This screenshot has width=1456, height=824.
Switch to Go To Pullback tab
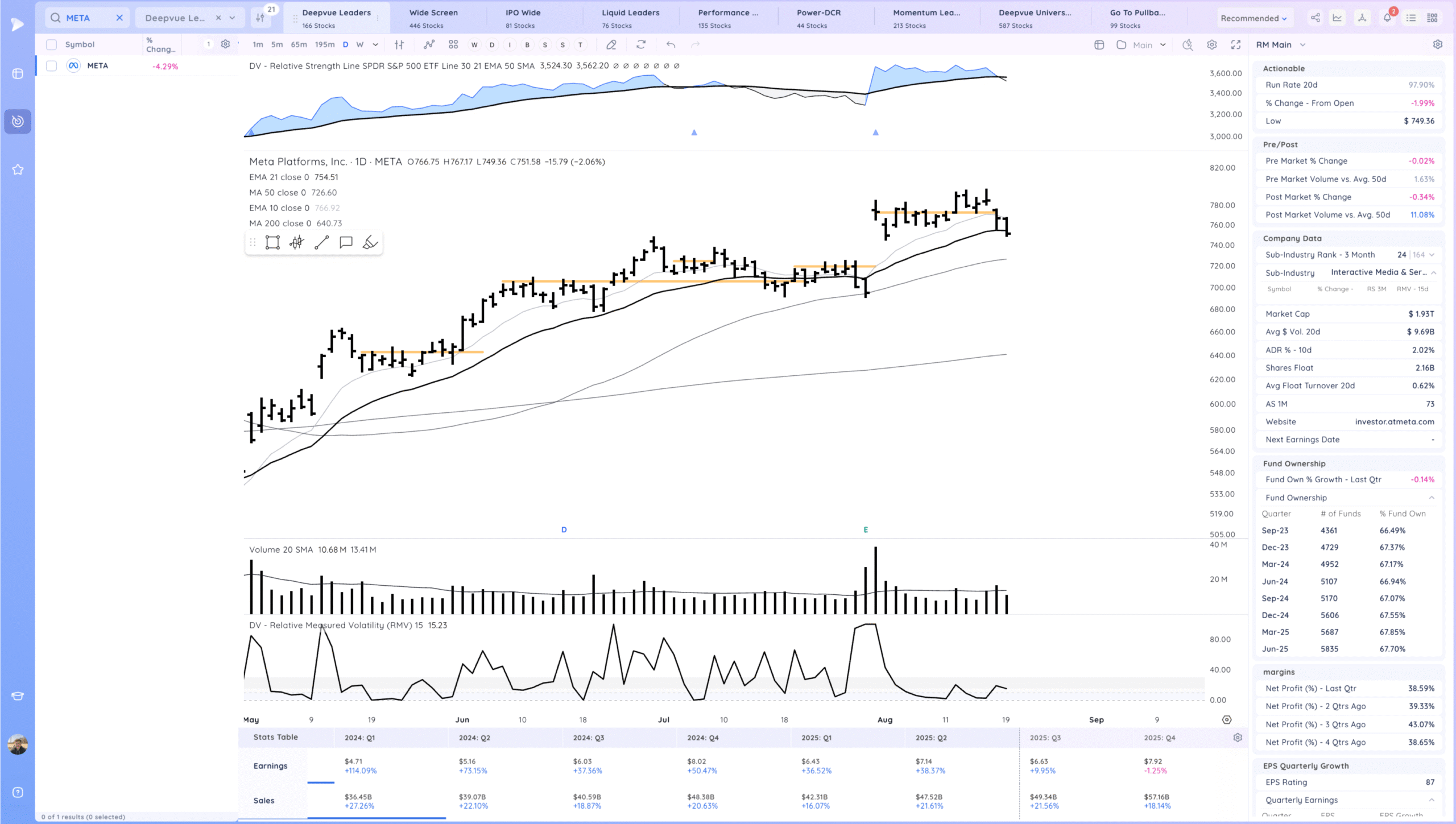pyautogui.click(x=1137, y=18)
